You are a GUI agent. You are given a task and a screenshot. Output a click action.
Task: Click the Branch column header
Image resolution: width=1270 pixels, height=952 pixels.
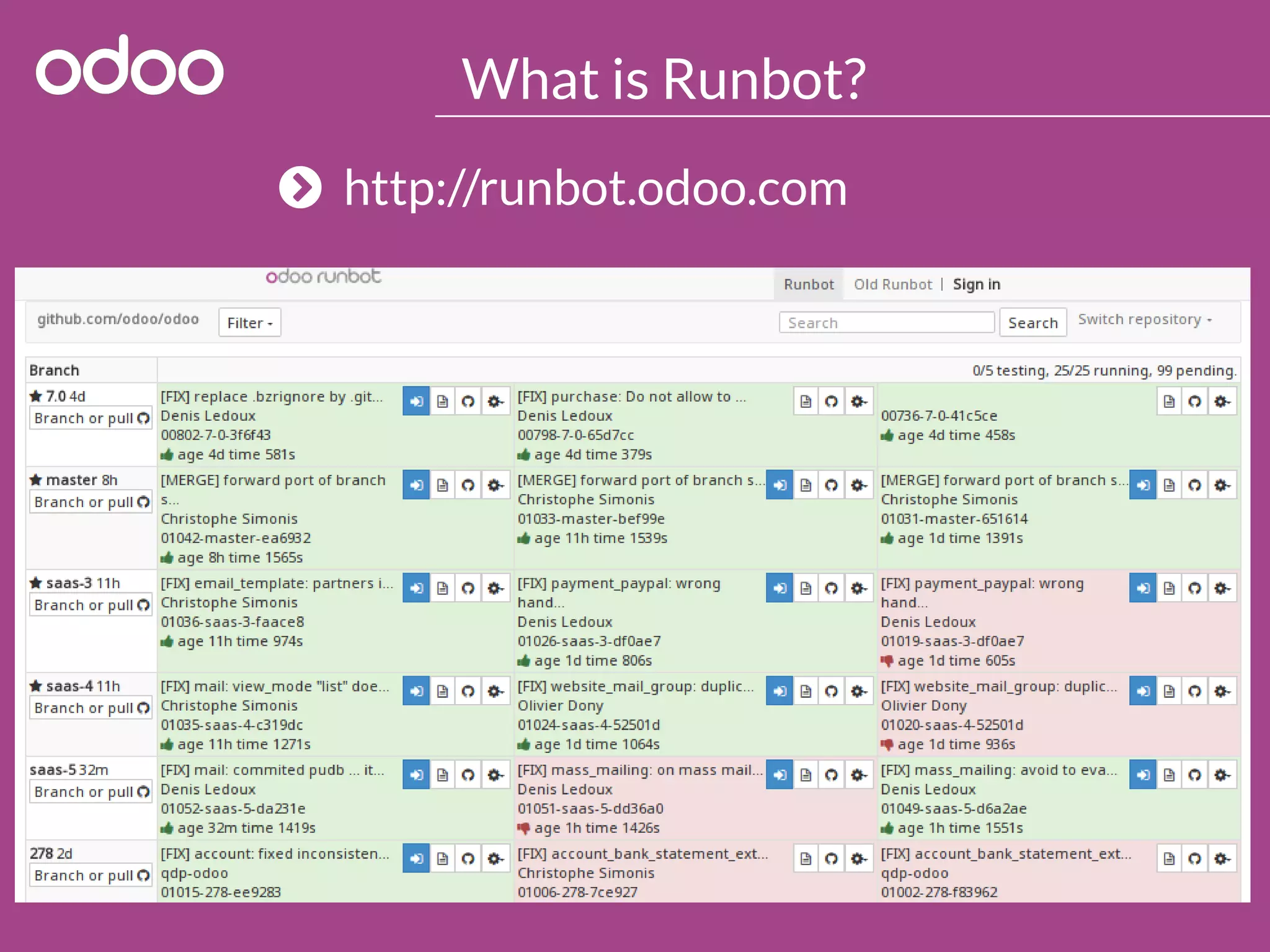(x=54, y=371)
